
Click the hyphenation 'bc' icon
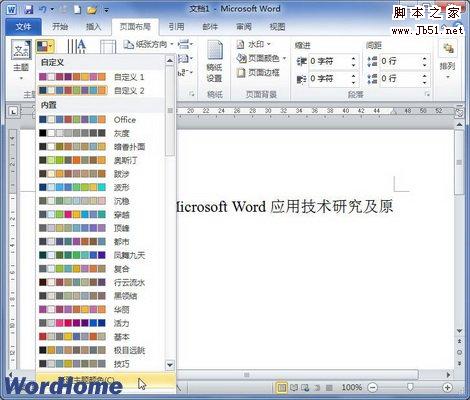(x=183, y=73)
